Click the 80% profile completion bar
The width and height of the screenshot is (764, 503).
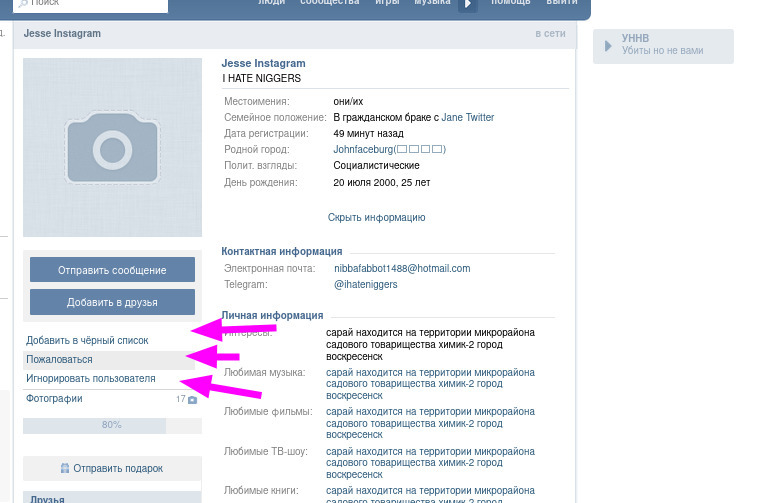[x=113, y=426]
